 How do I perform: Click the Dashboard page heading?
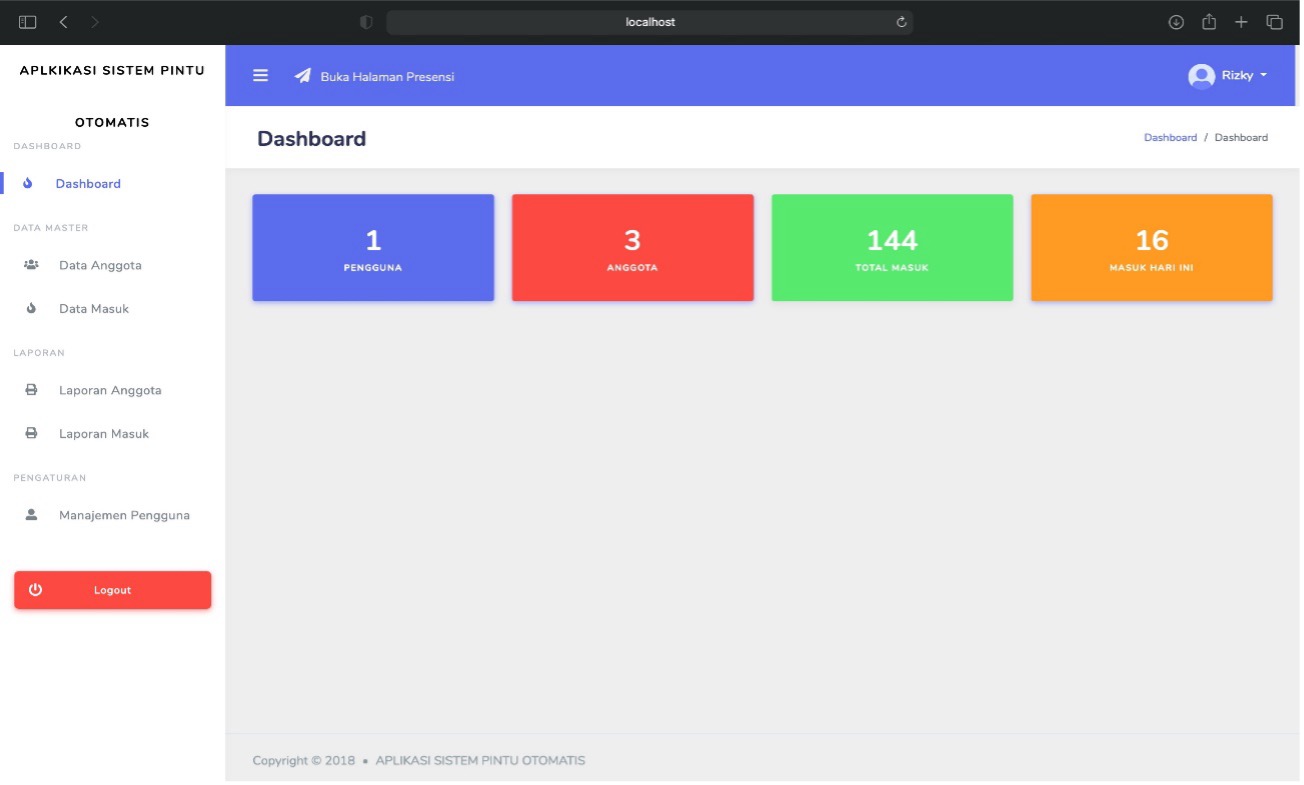point(312,139)
